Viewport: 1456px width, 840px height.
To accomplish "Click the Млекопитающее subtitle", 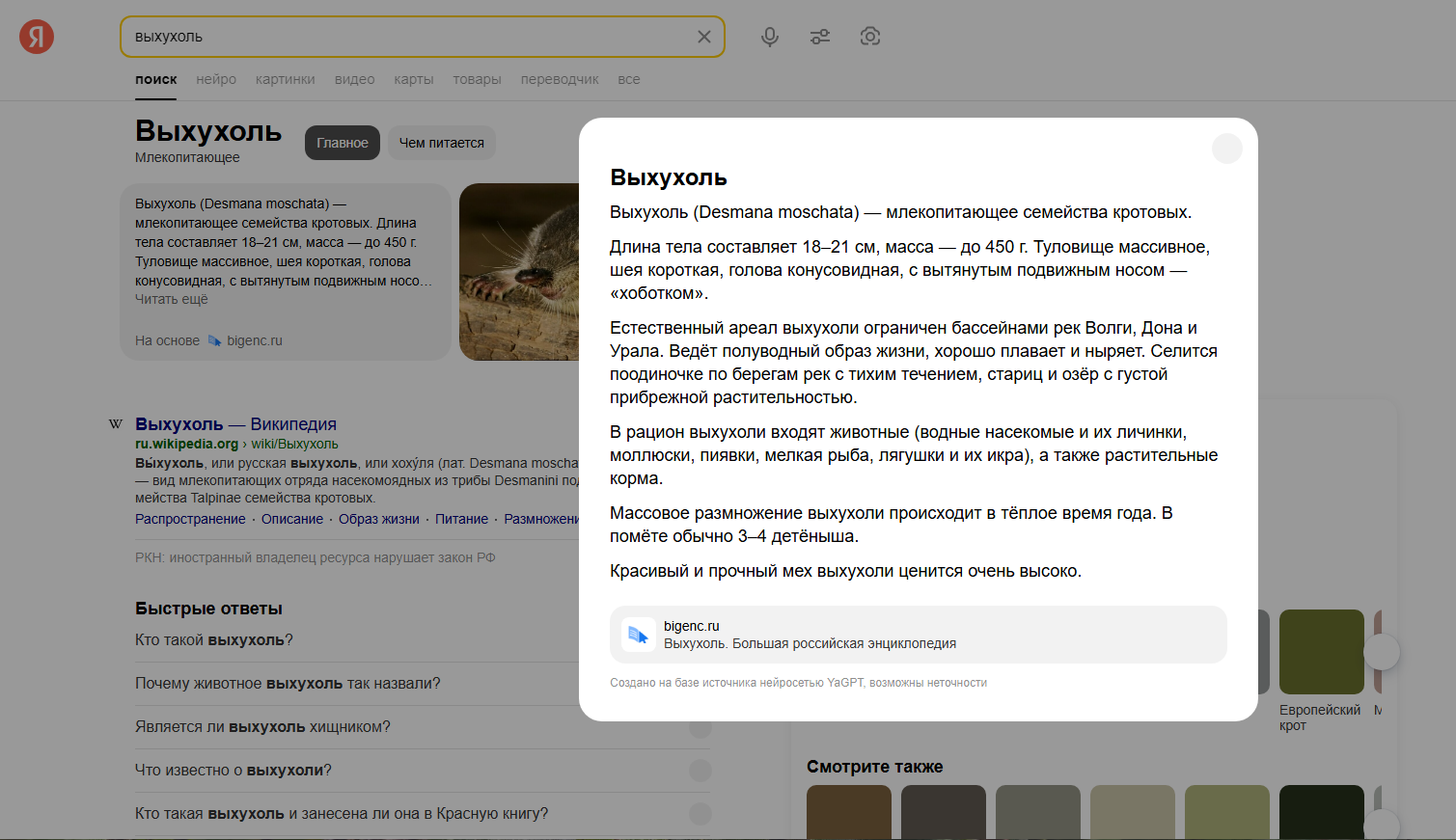I will pos(187,157).
